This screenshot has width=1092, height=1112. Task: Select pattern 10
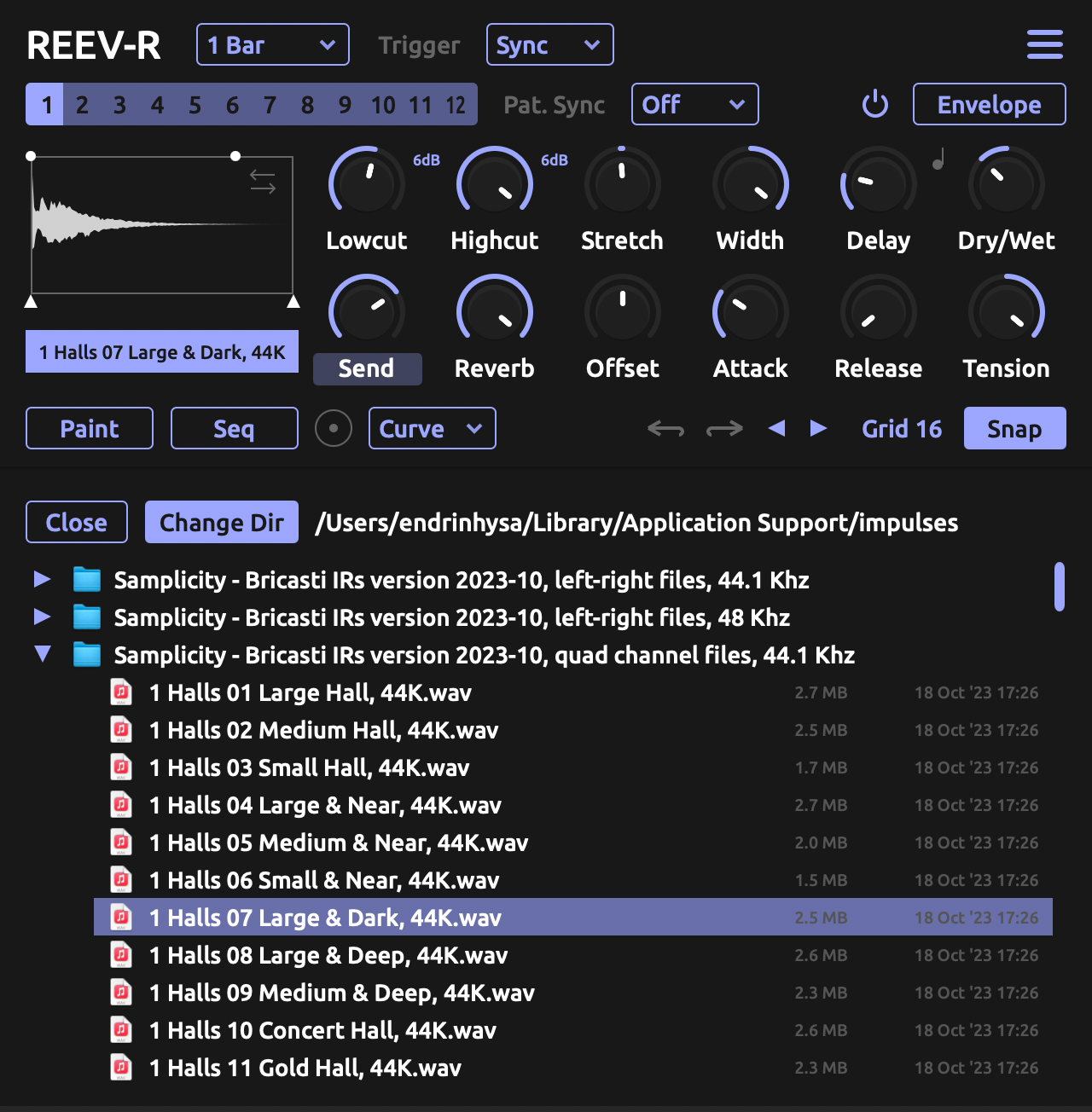tap(383, 104)
